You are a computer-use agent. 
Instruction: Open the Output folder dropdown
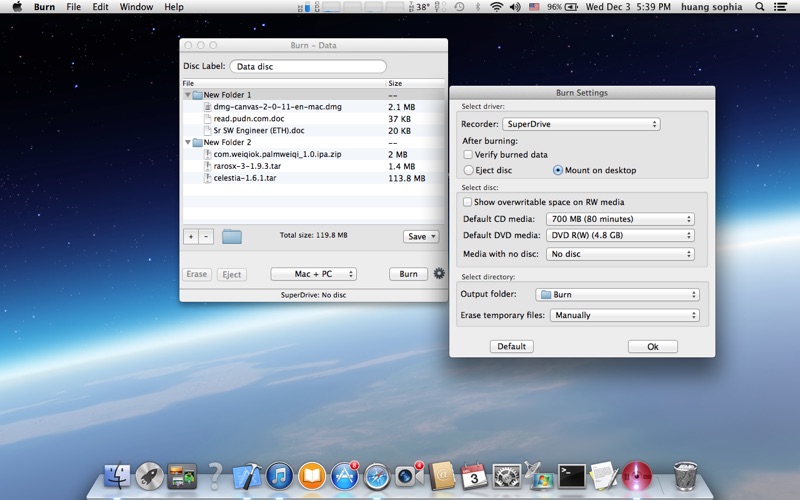point(617,294)
